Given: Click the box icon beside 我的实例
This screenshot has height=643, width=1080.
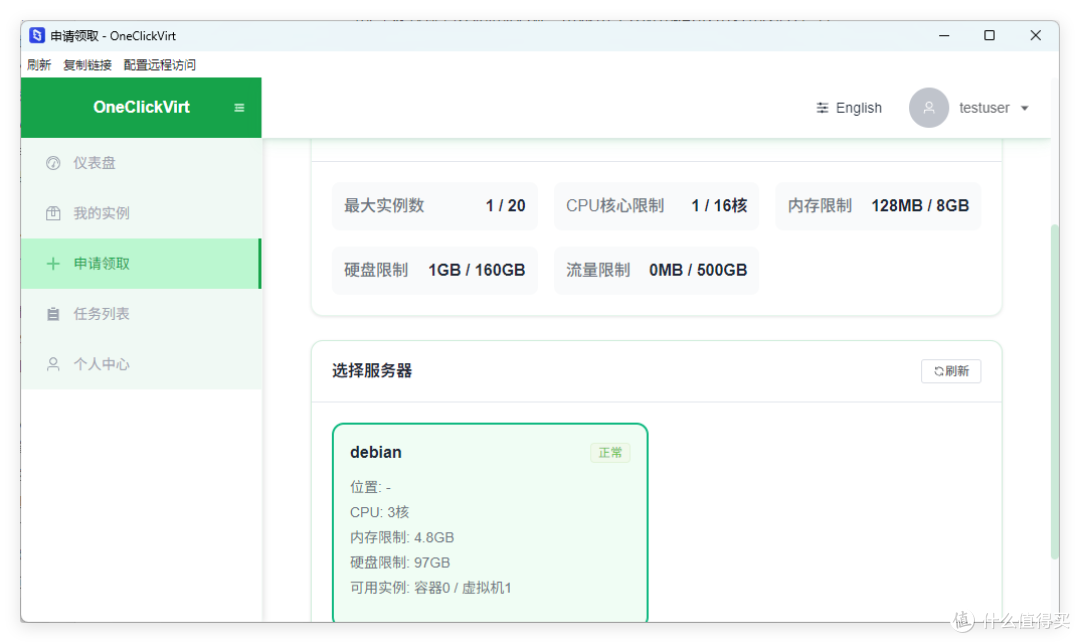Looking at the screenshot, I should click(53, 213).
